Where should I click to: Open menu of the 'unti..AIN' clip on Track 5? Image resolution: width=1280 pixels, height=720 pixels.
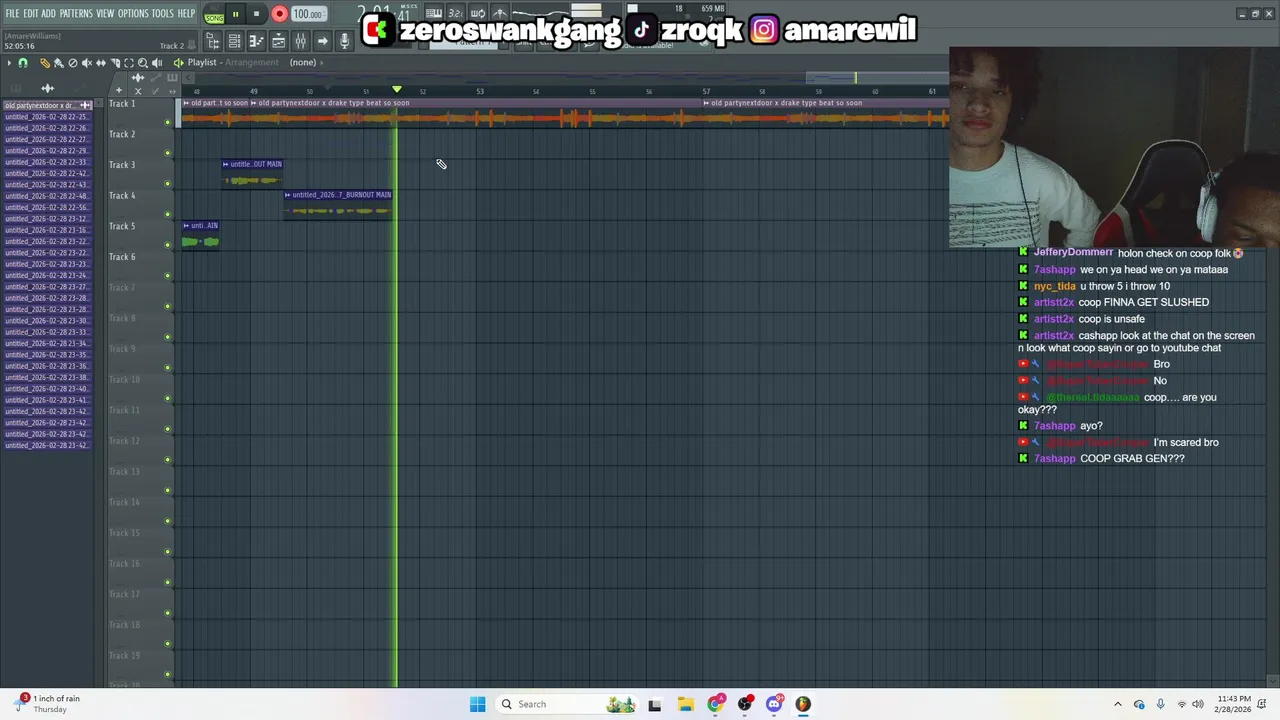(186, 226)
